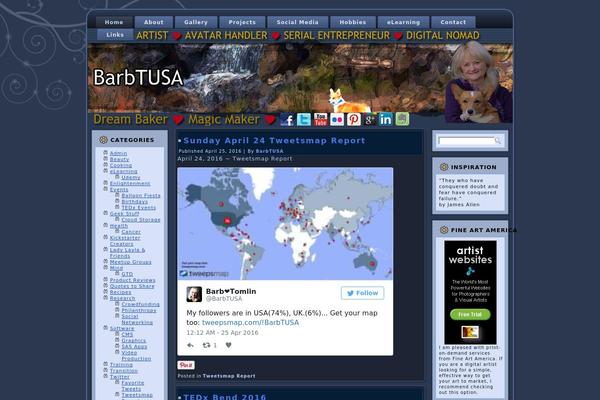Viewport: 600px width, 400px height.
Task: Open the About tab
Action: pyautogui.click(x=154, y=22)
